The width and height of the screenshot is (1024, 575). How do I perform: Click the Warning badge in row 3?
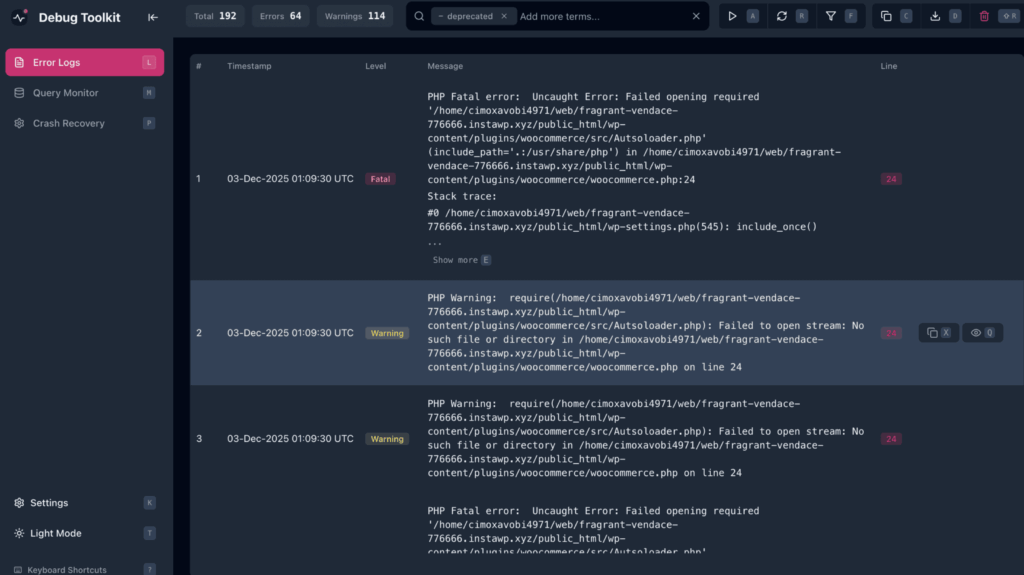click(x=387, y=439)
